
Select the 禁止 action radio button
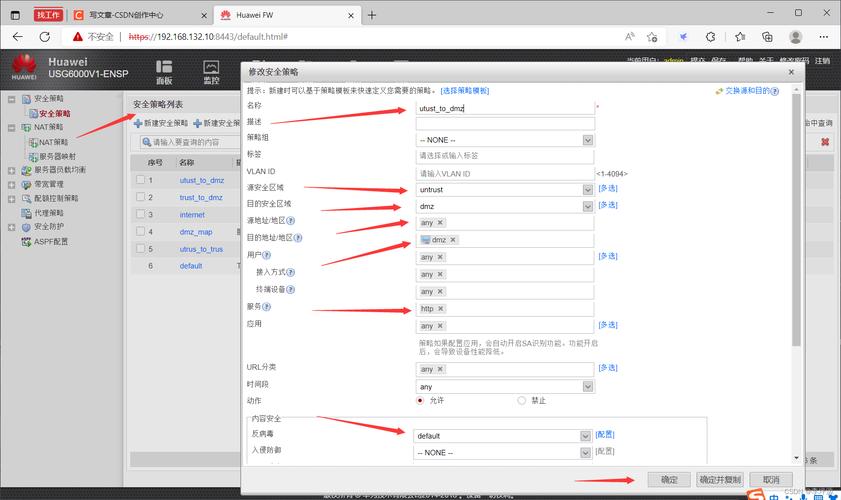tap(521, 401)
